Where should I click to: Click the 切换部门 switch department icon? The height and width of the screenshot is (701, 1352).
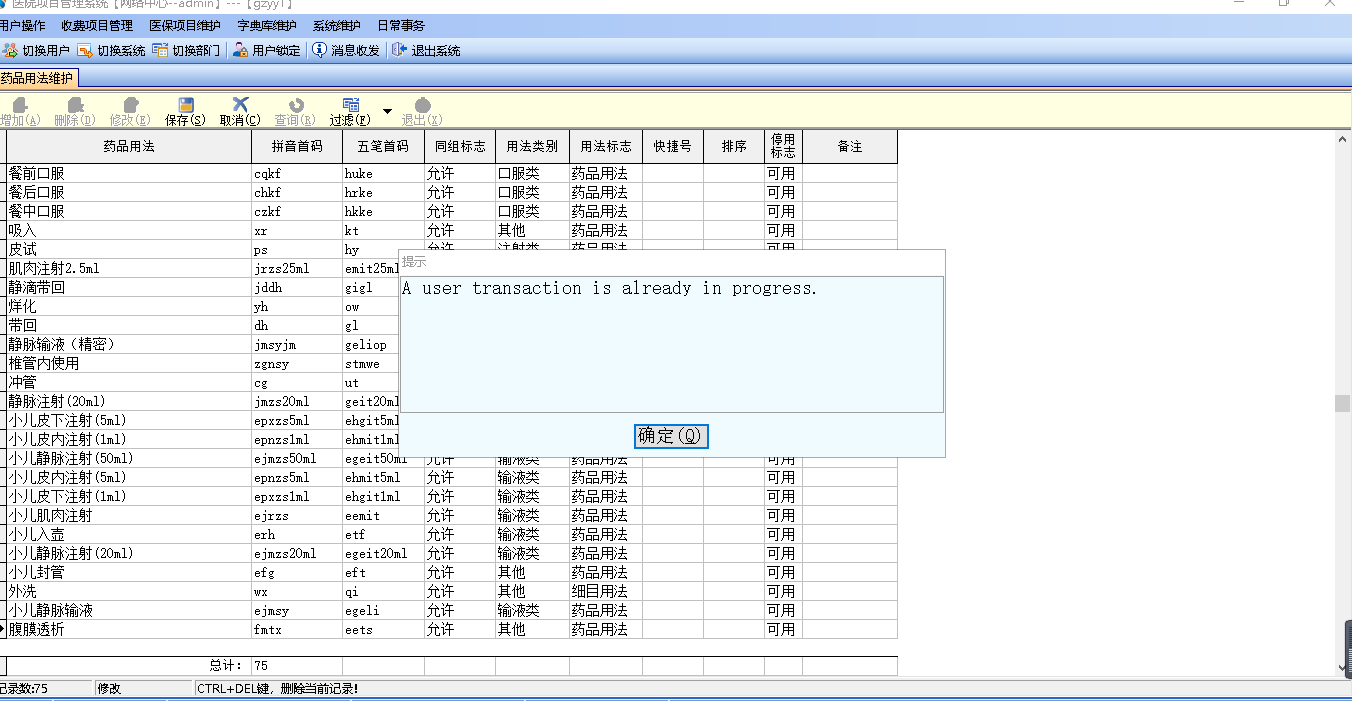pyautogui.click(x=161, y=50)
